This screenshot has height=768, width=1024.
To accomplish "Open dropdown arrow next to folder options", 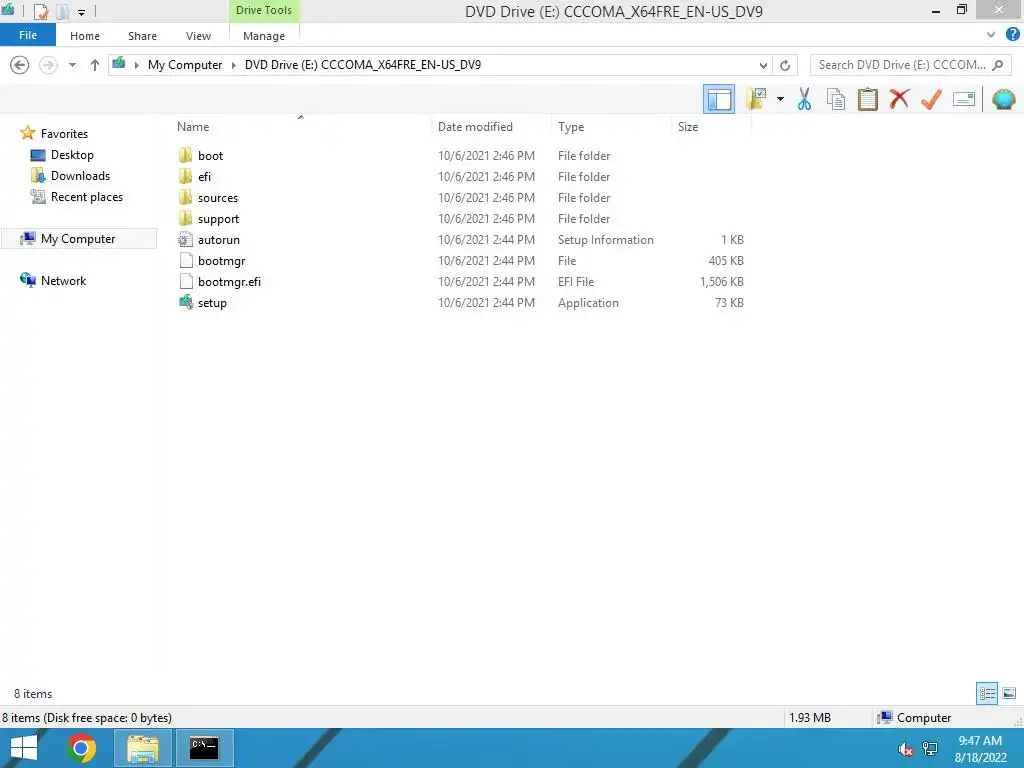I will pos(780,99).
